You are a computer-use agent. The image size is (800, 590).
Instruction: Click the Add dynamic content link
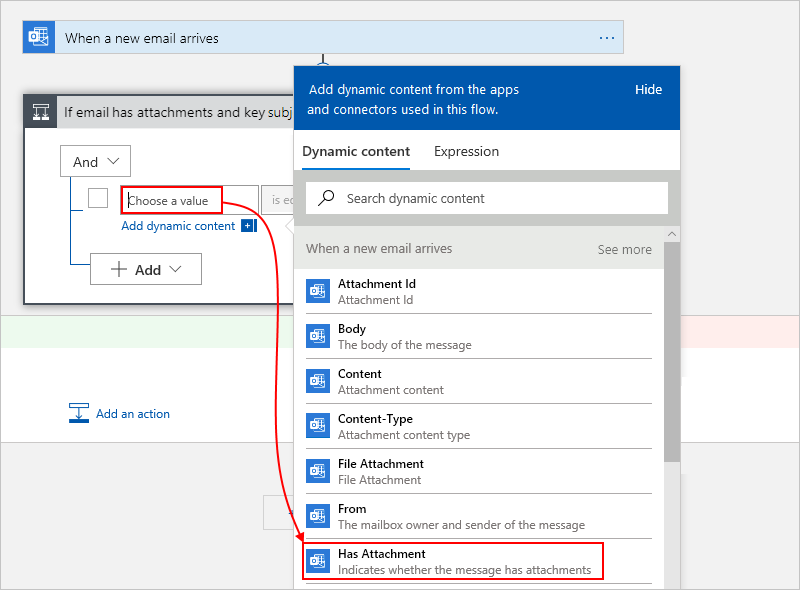pyautogui.click(x=178, y=226)
